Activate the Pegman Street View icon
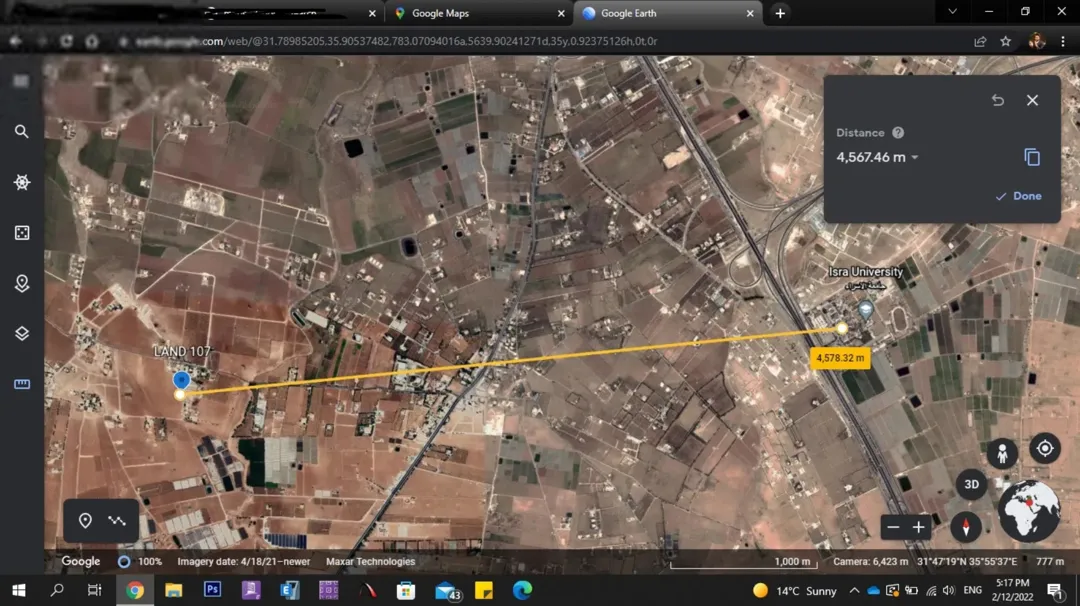This screenshot has width=1080, height=606. (1002, 453)
